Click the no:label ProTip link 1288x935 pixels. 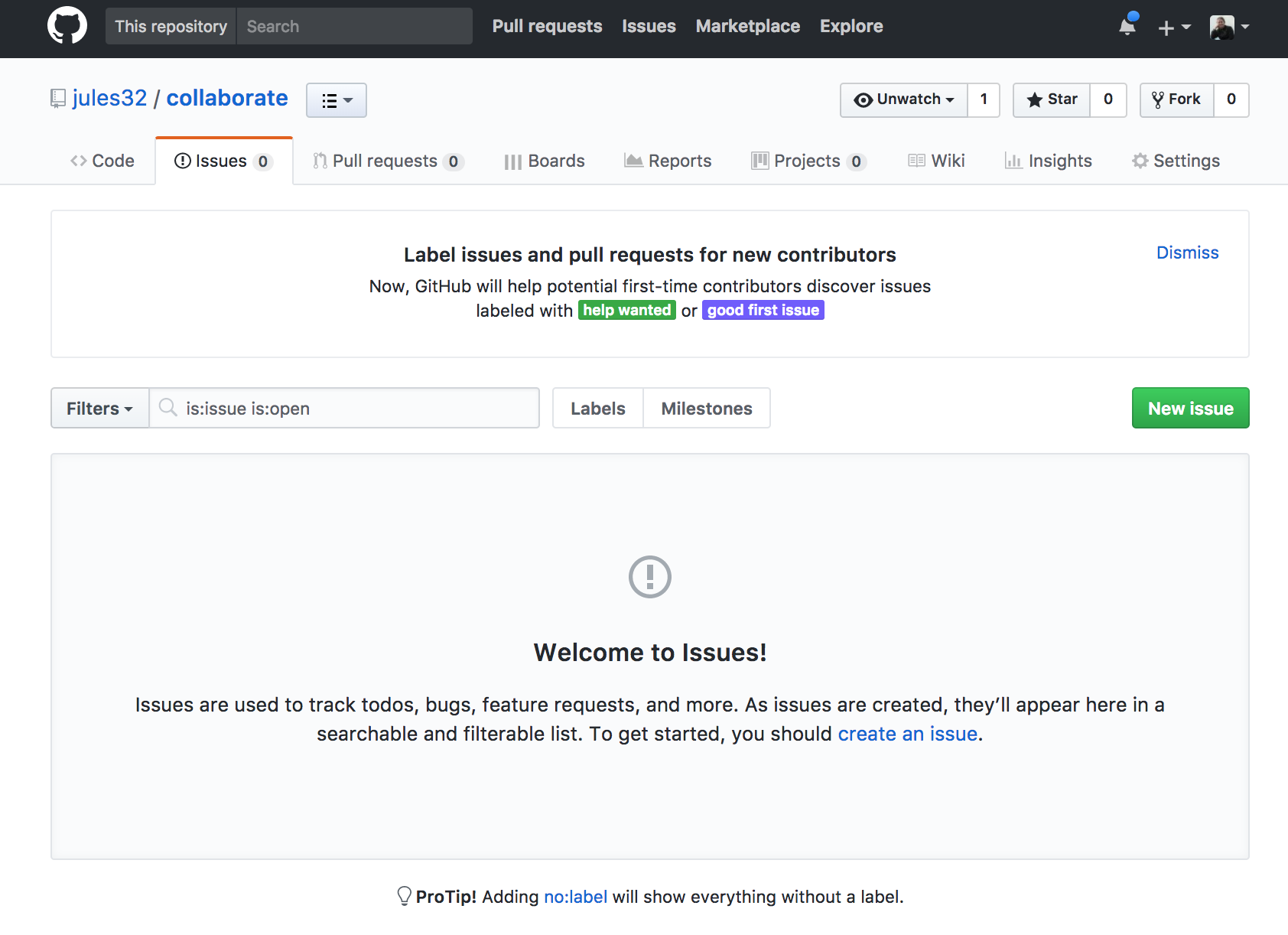pyautogui.click(x=576, y=897)
